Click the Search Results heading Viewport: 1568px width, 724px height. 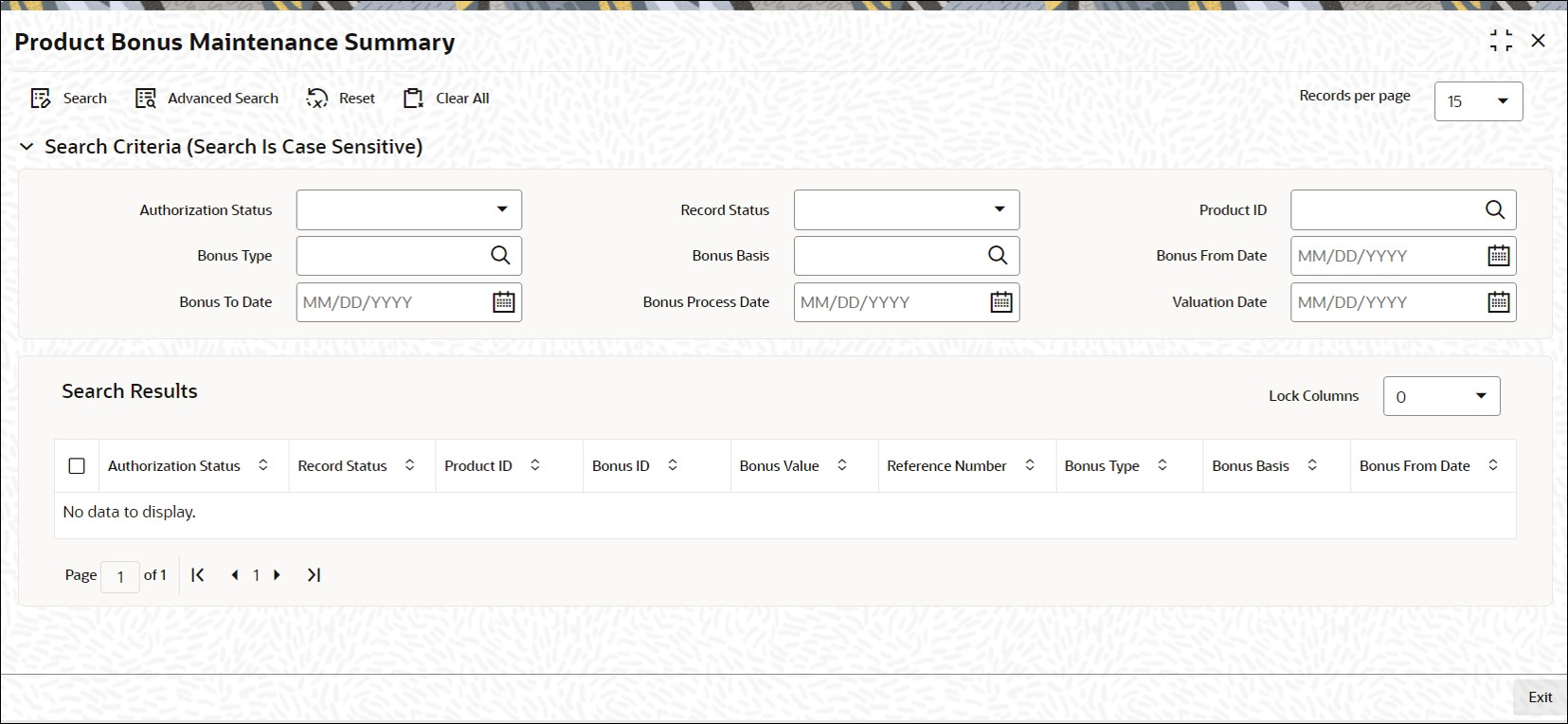130,391
